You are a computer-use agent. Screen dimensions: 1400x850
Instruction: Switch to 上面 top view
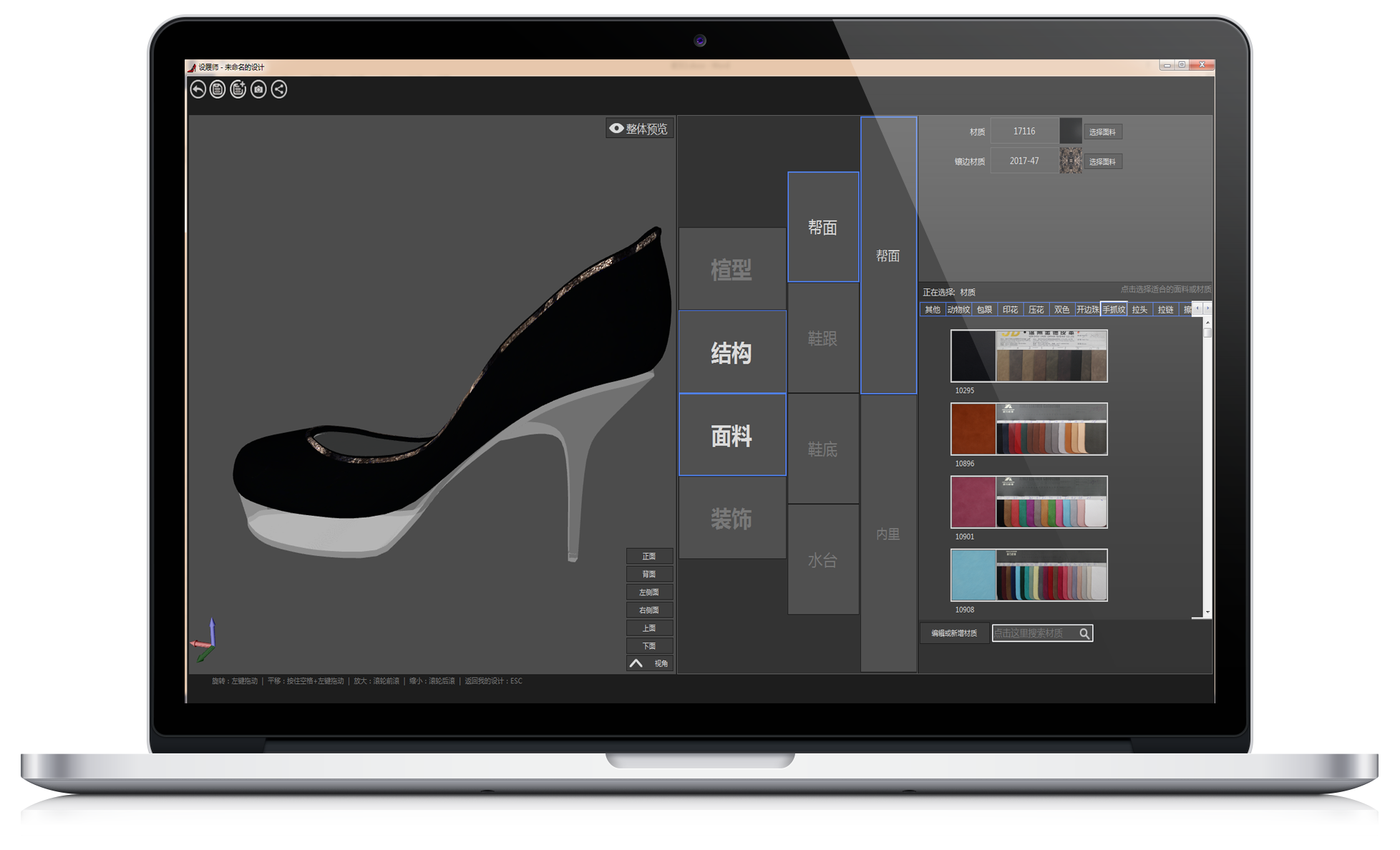point(649,627)
